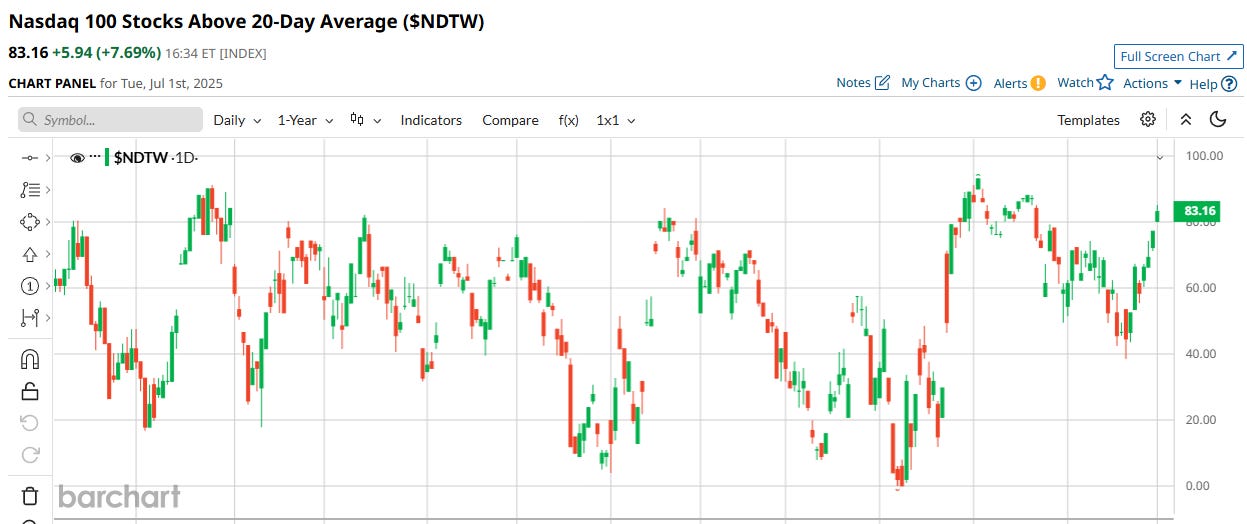Focus the Symbol search field

coord(110,120)
